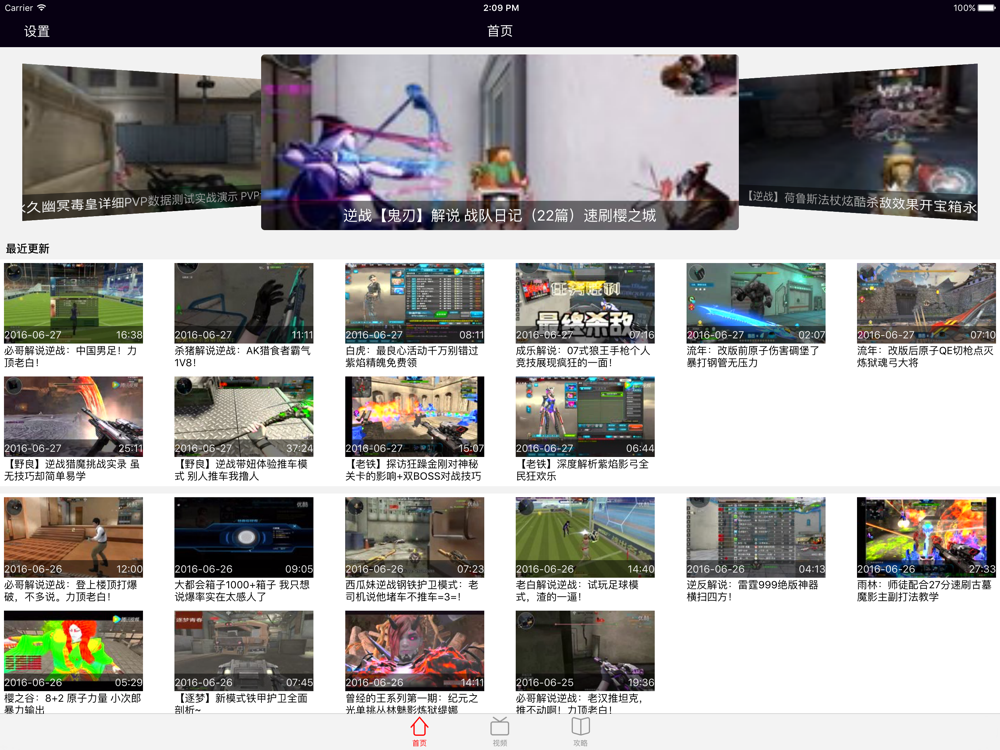Open video thumbnail 必哥解说逆战:中国男足
Screen dimensions: 1000x750
(x=73, y=303)
